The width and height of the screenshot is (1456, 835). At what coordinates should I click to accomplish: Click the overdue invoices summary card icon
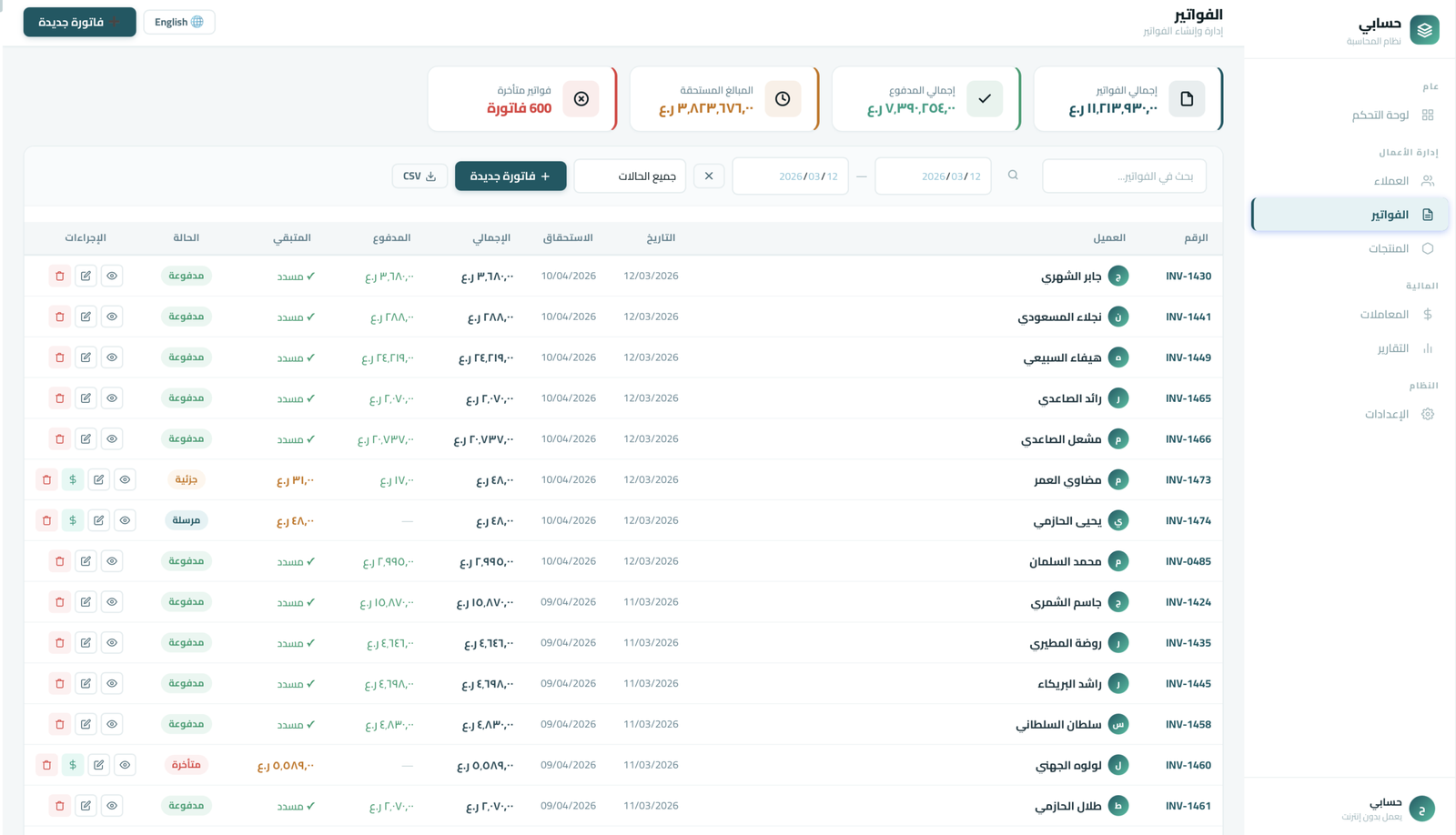[x=581, y=99]
